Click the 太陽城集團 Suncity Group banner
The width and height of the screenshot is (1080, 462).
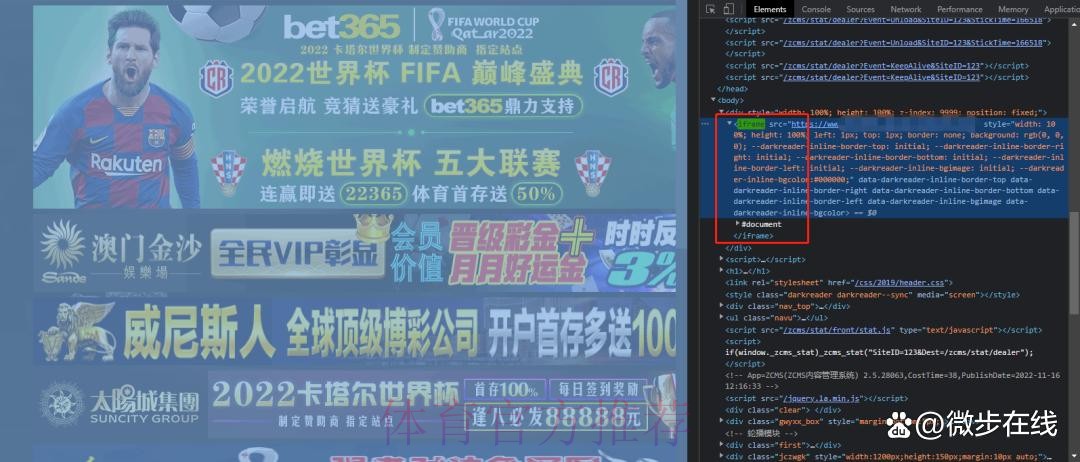[354, 405]
